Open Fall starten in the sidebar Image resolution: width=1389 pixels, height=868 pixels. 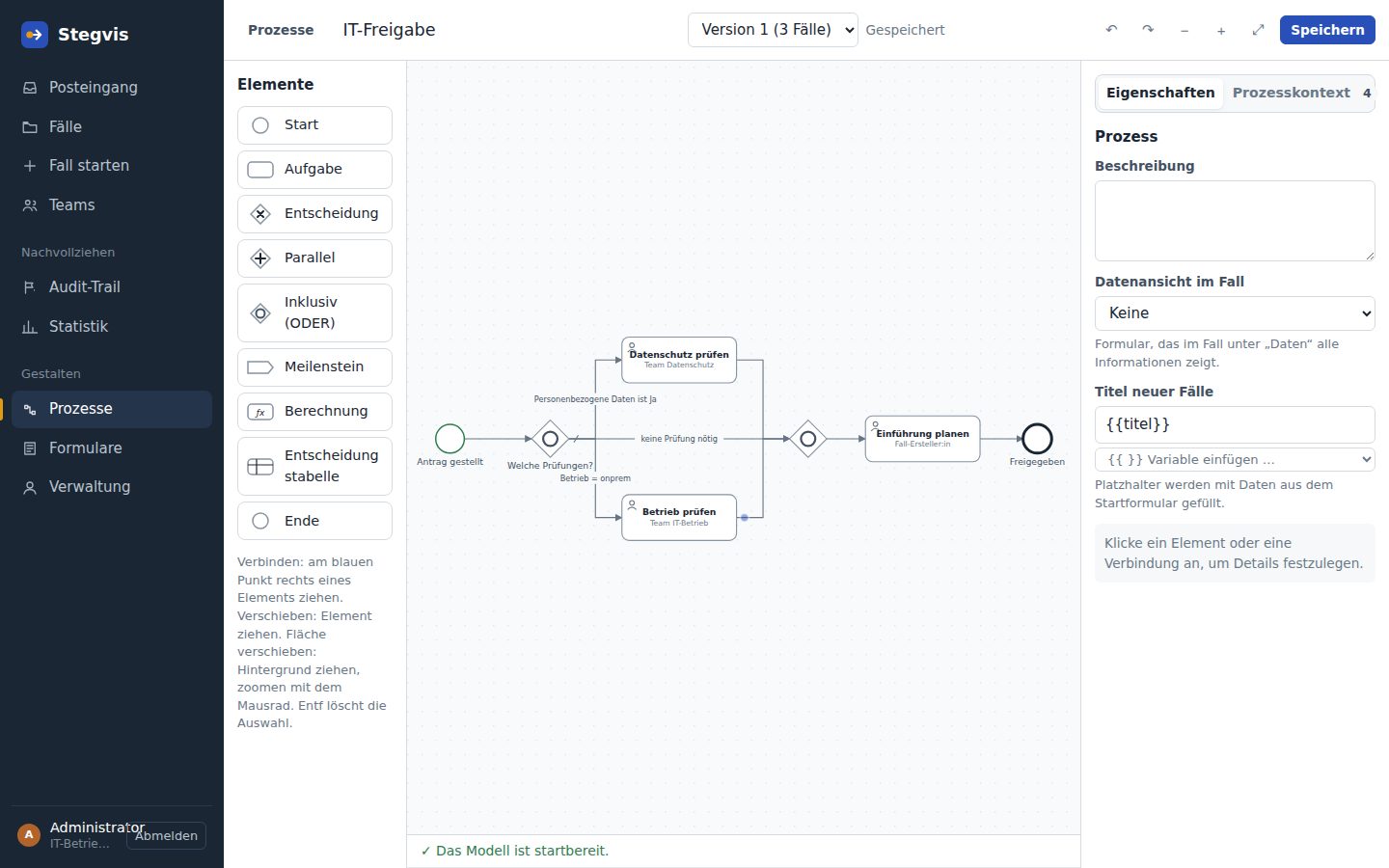tap(112, 166)
